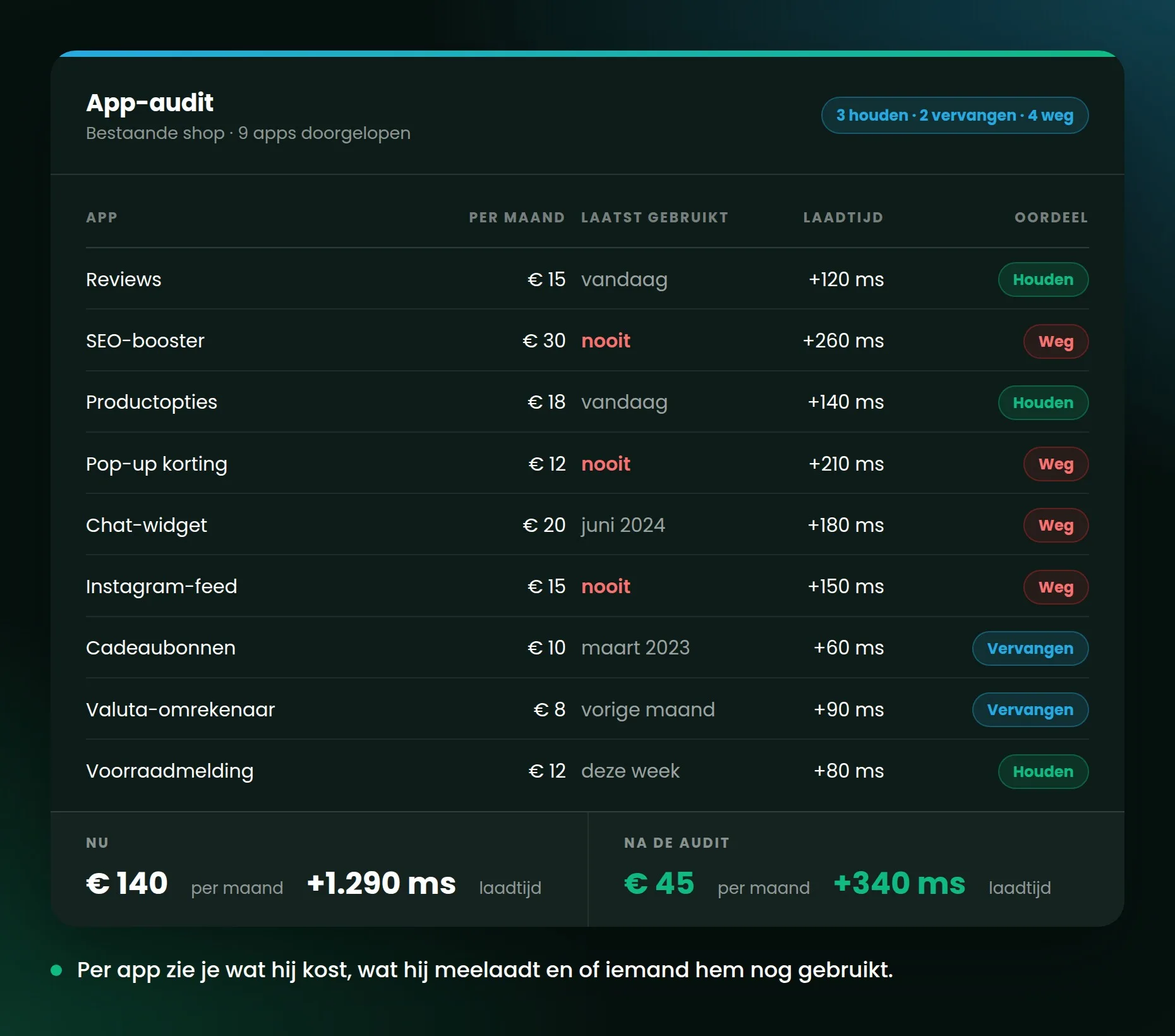Select the Voorraadmelding app name
The height and width of the screenshot is (1036, 1175).
coord(170,771)
